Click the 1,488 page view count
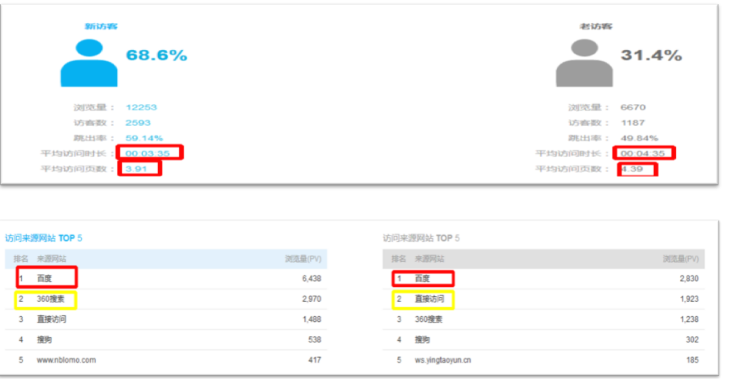 pos(311,319)
